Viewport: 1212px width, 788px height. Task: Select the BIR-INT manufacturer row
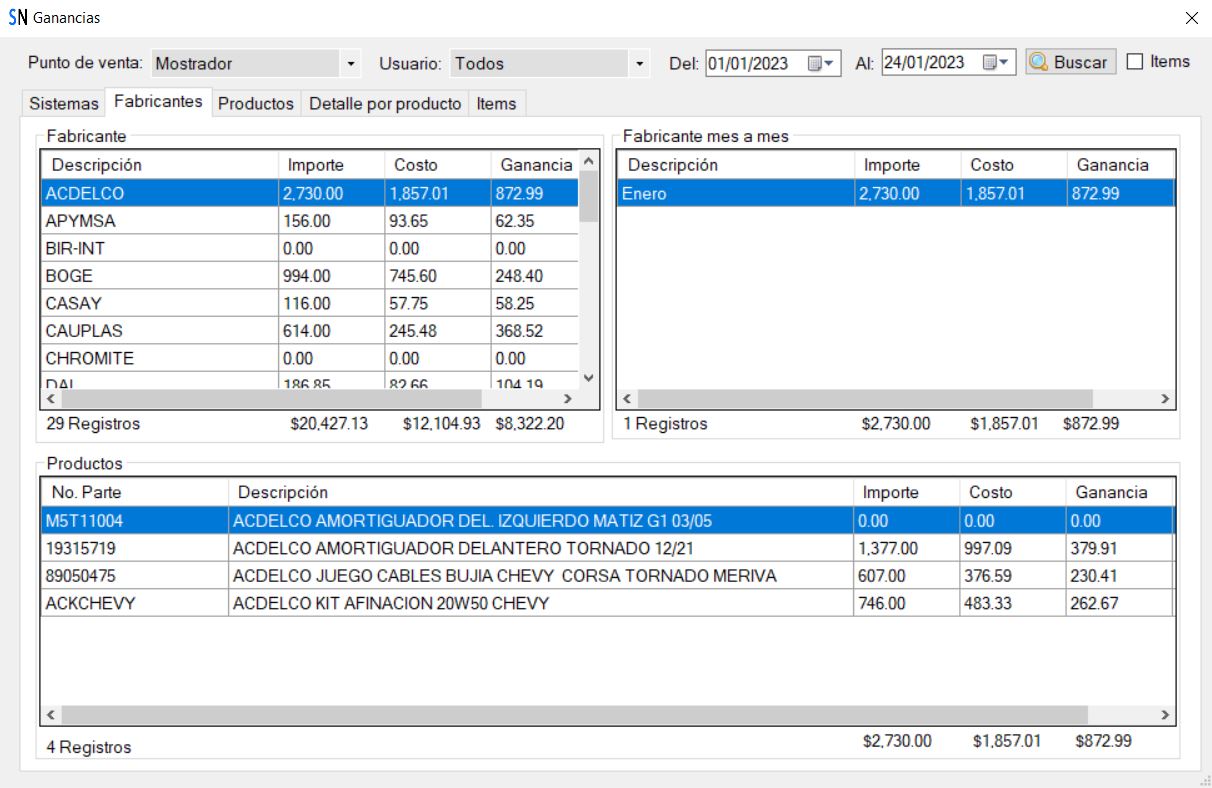(310, 248)
